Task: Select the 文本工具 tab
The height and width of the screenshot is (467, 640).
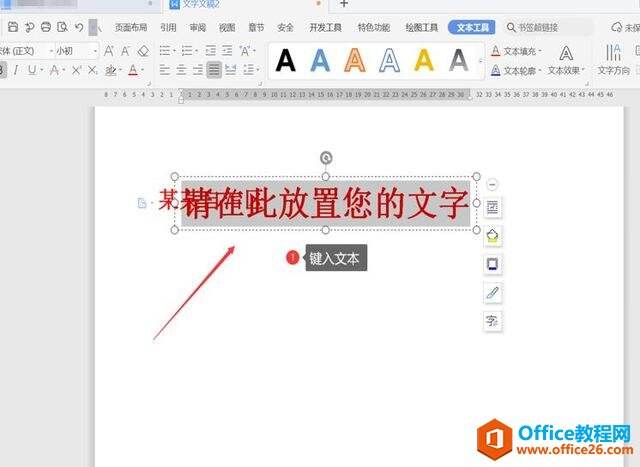Action: pyautogui.click(x=472, y=27)
